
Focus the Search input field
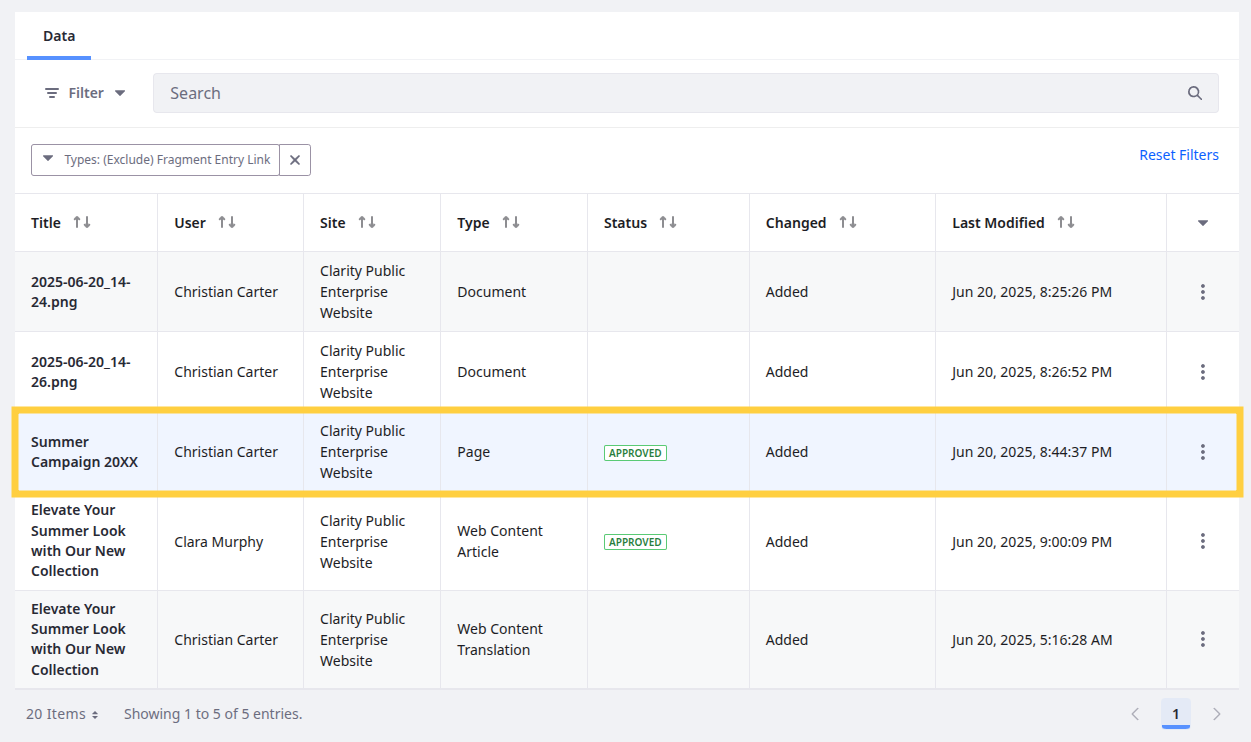click(660, 93)
